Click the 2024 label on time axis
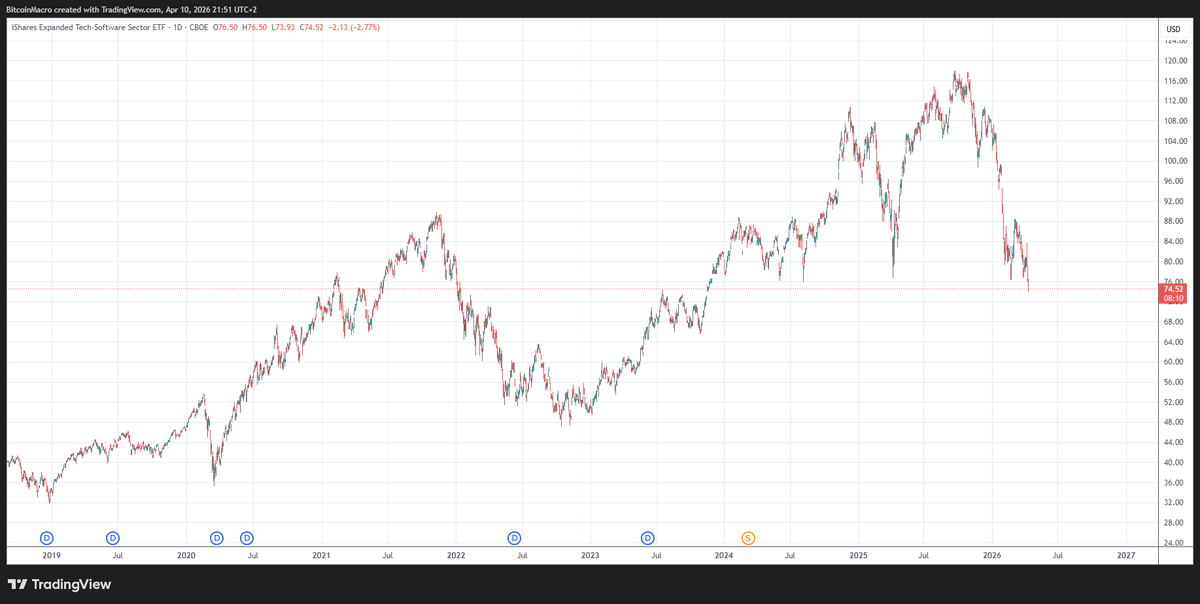The image size is (1200, 604). (724, 554)
